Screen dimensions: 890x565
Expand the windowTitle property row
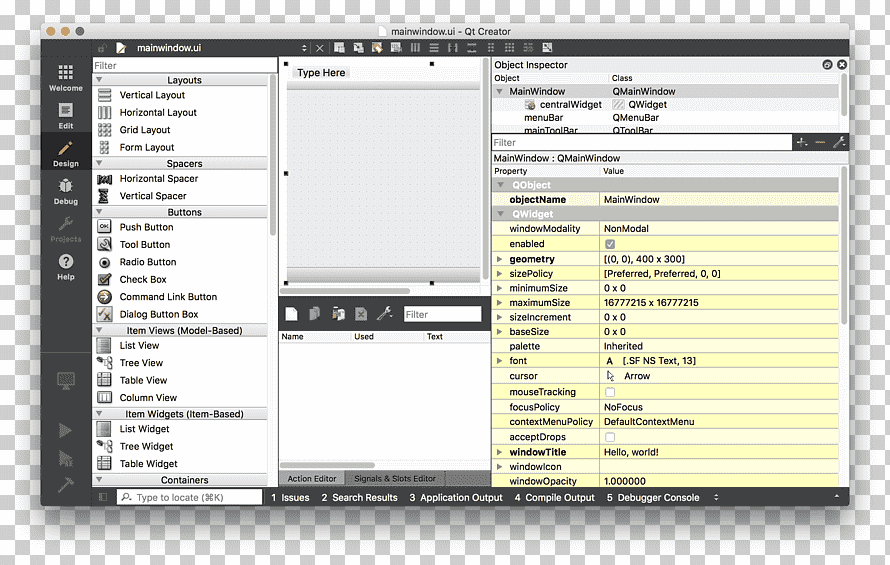point(499,452)
